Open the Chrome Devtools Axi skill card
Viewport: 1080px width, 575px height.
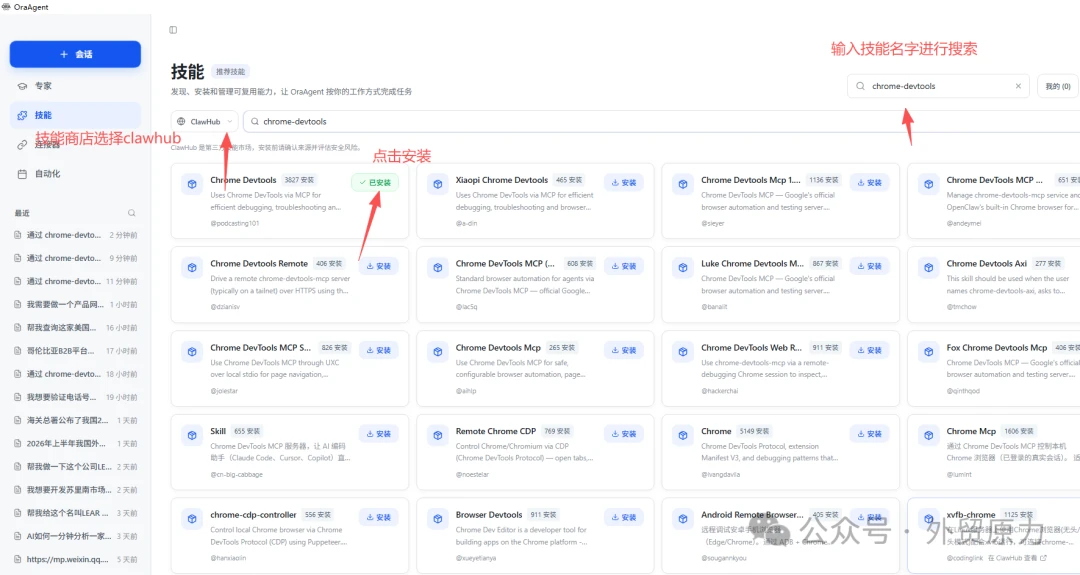[994, 284]
